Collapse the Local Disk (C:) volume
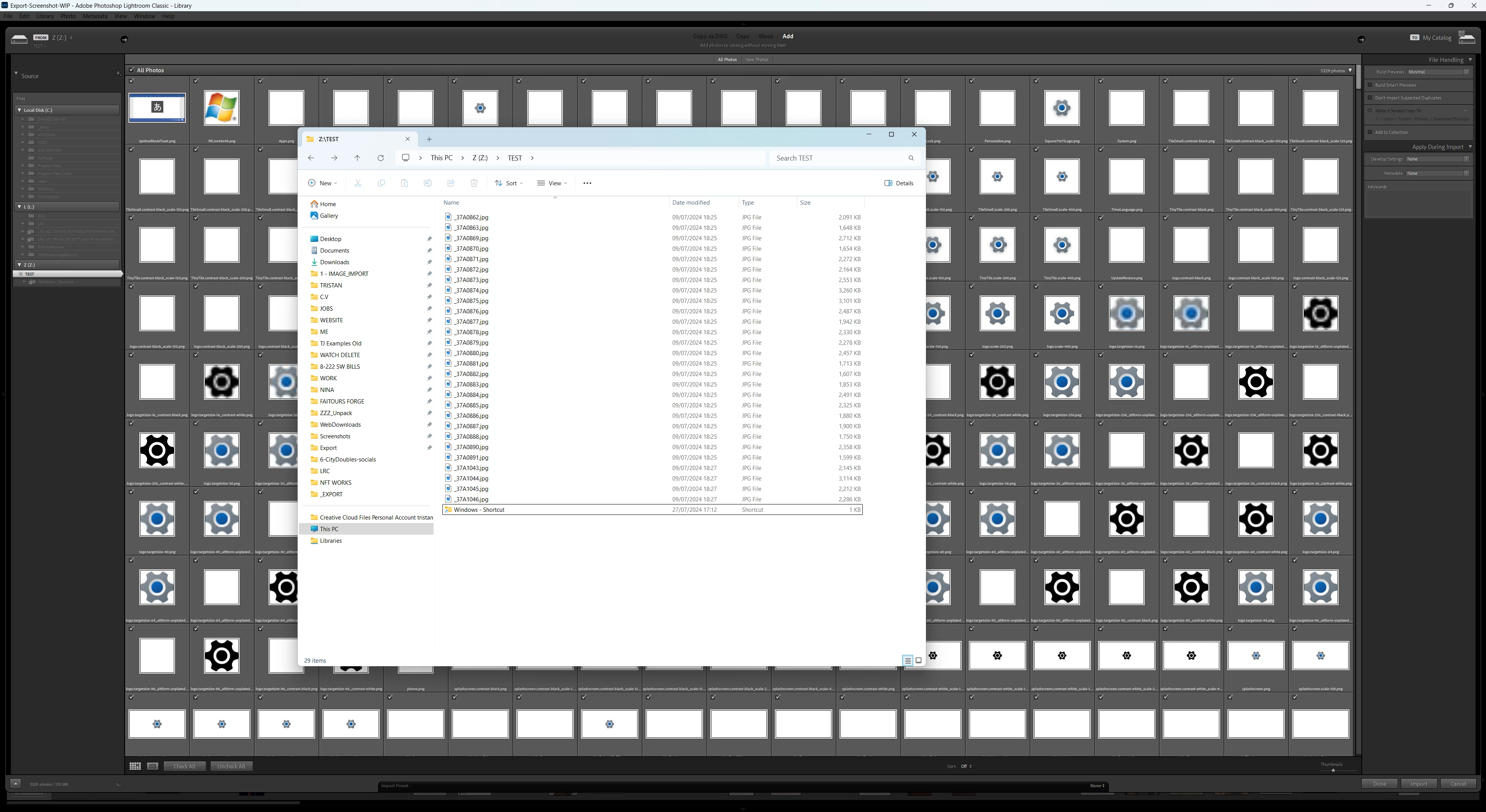The image size is (1486, 812). click(x=19, y=109)
